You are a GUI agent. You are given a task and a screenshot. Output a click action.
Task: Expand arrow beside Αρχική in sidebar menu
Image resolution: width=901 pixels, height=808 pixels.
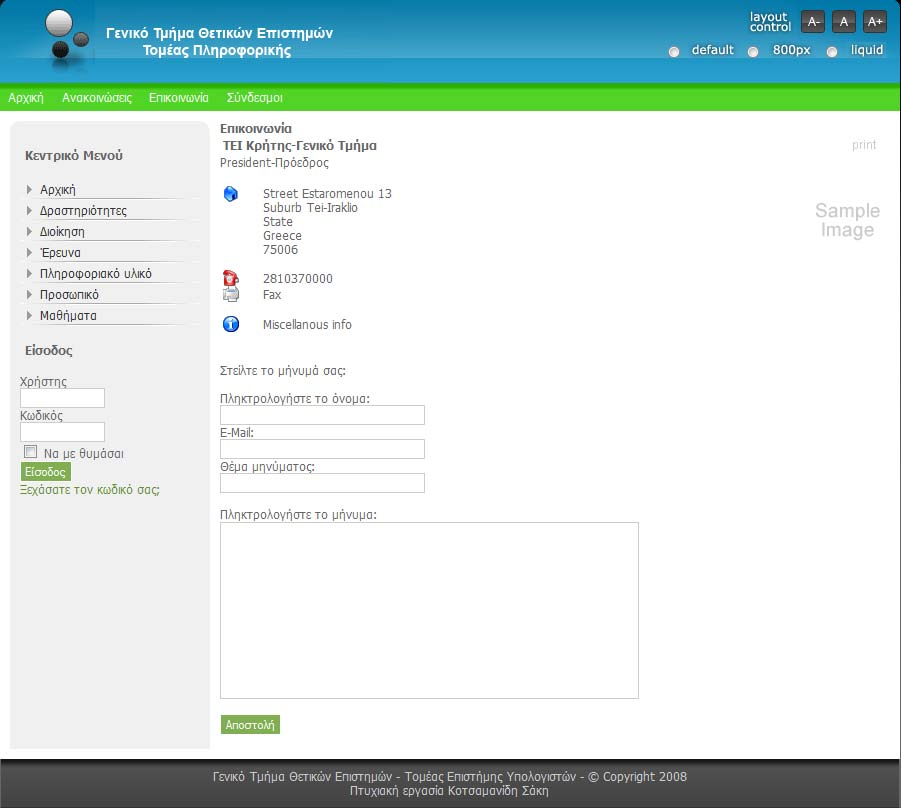tap(29, 189)
